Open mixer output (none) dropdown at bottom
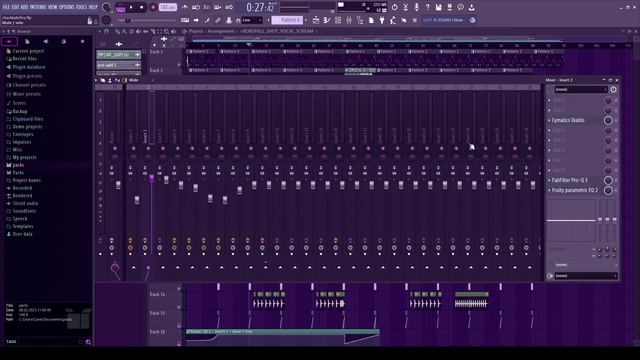Viewport: 640px width, 360px height. tap(585, 276)
